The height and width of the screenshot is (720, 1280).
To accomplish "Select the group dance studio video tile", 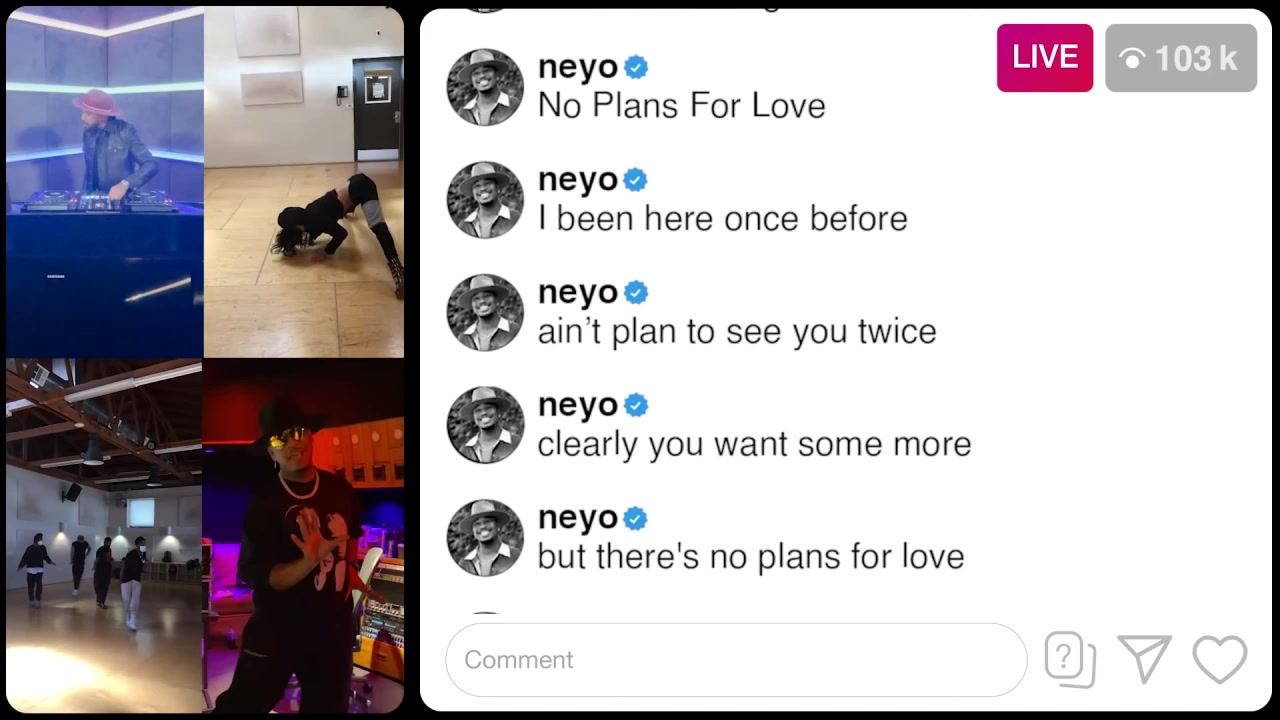I will pos(104,536).
